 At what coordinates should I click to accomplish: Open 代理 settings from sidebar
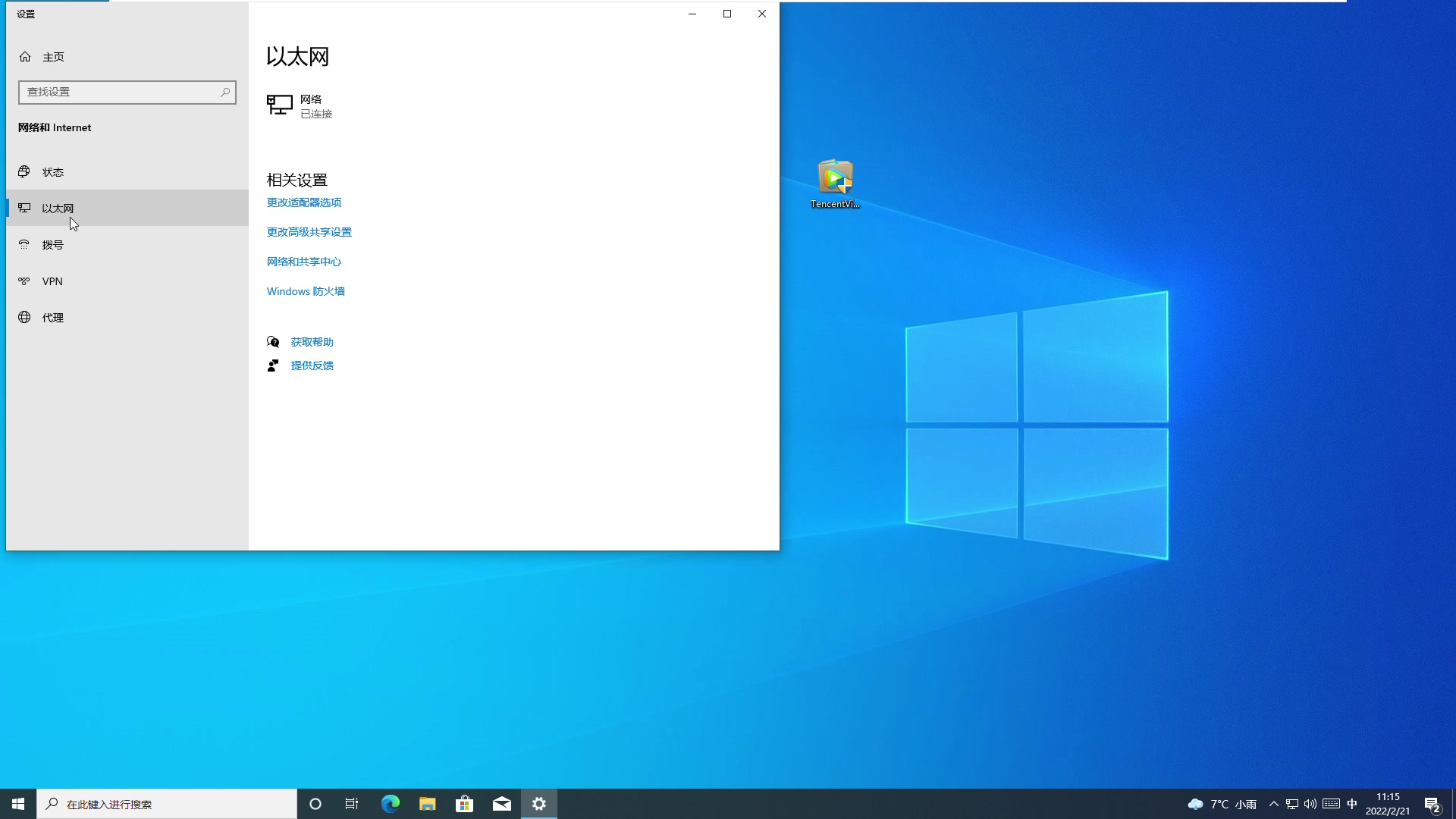[x=52, y=317]
